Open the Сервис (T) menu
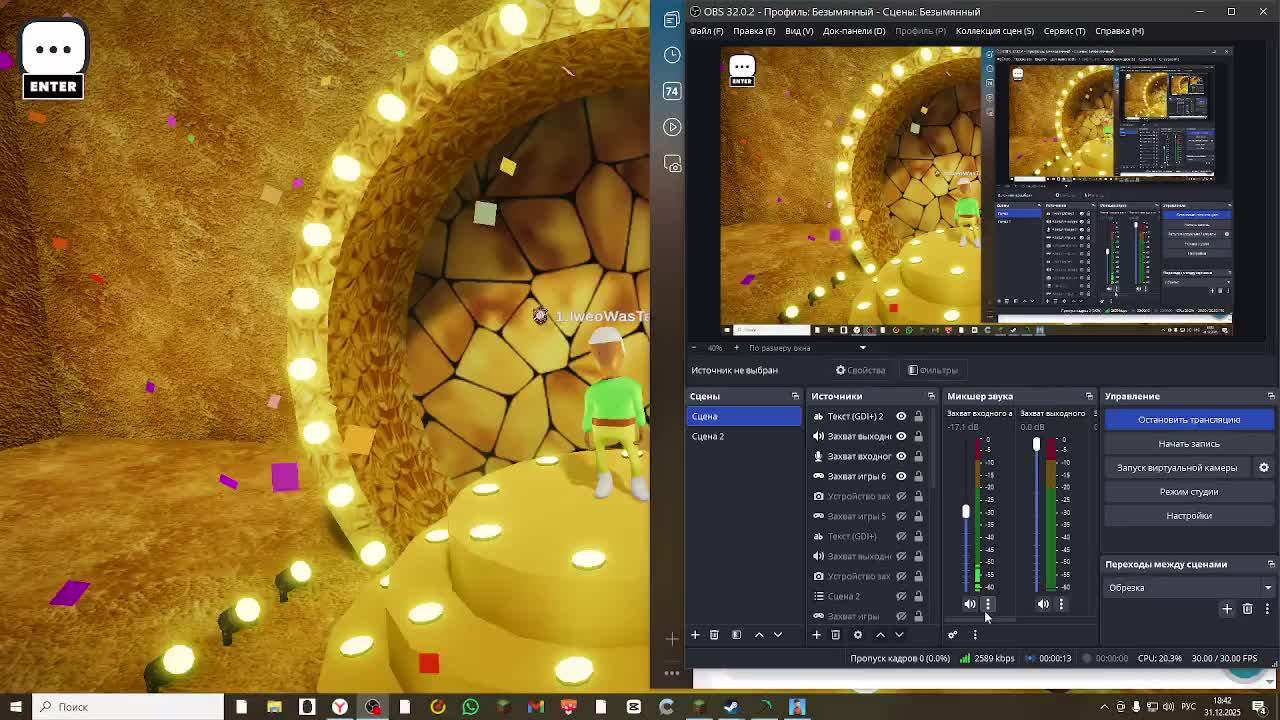1280x720 pixels. [1063, 31]
